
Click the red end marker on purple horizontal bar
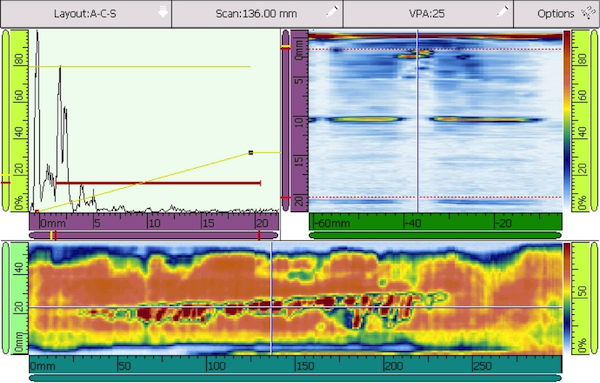(259, 235)
